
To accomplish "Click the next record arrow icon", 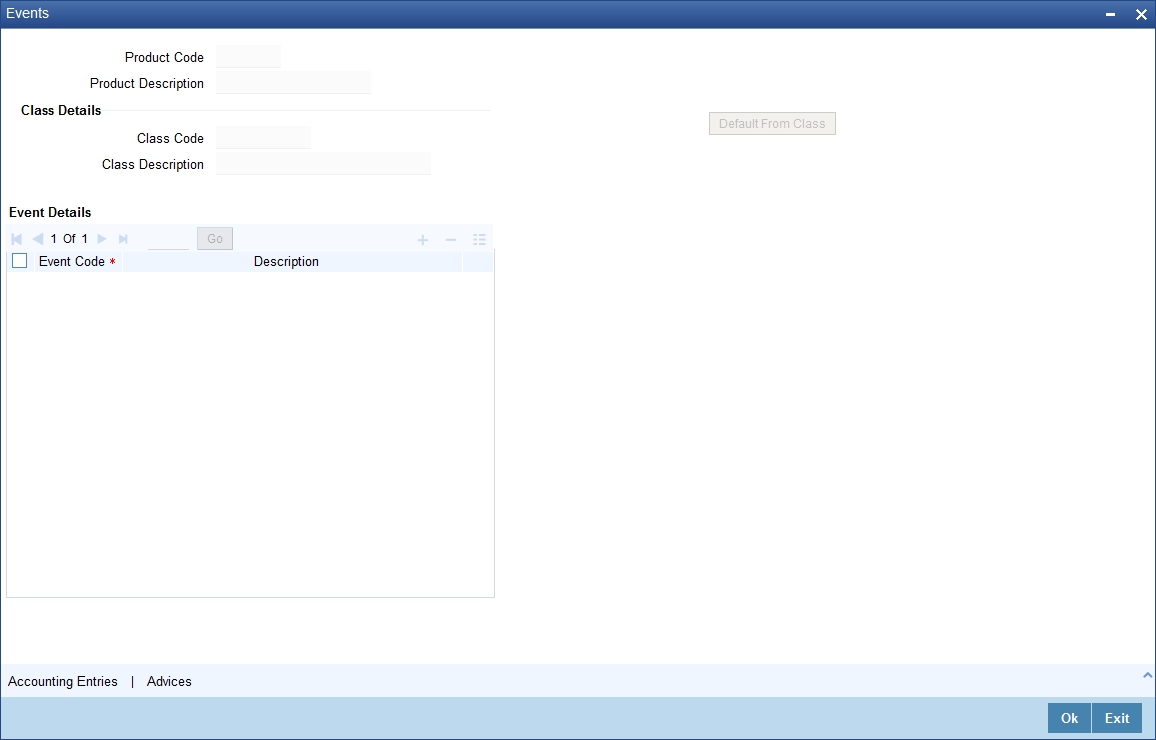I will pos(101,238).
